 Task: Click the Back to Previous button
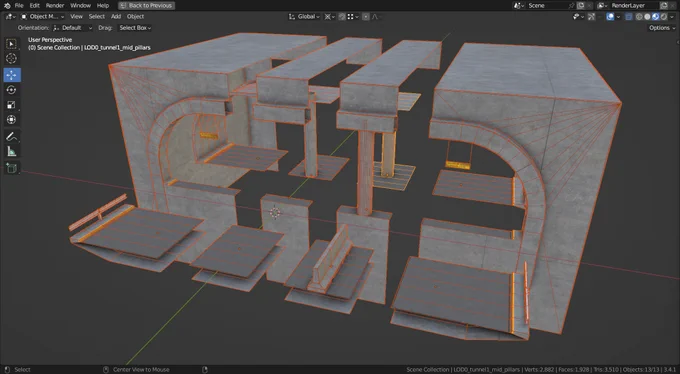point(147,6)
